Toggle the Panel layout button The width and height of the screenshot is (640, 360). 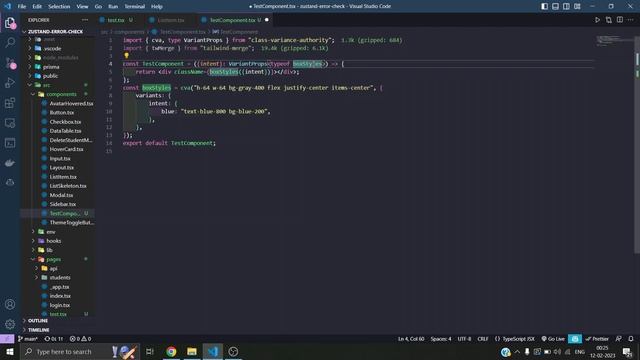[556, 6]
